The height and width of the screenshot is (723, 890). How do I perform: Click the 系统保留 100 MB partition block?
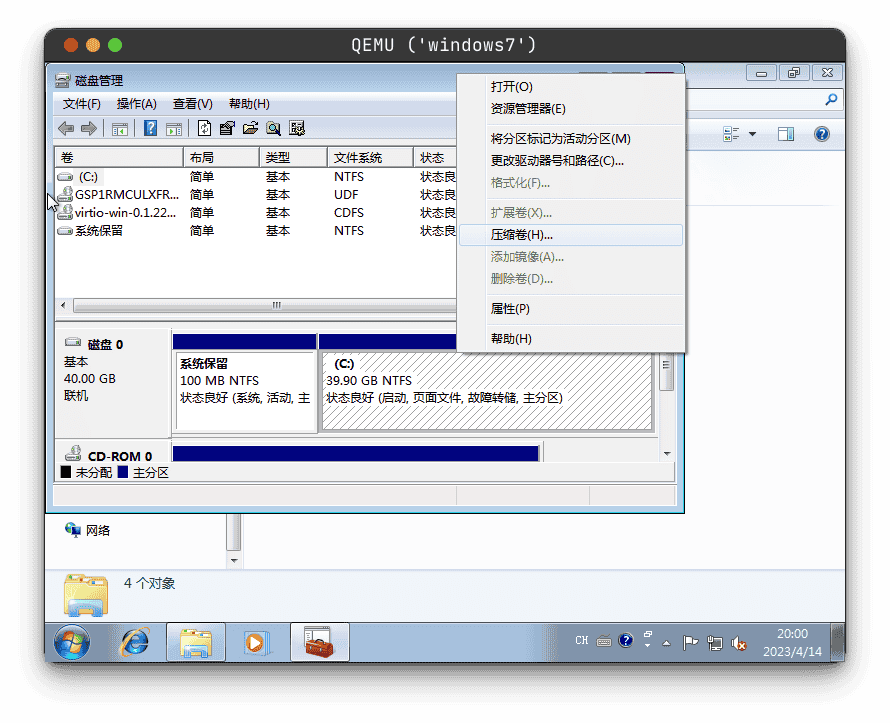pos(245,391)
